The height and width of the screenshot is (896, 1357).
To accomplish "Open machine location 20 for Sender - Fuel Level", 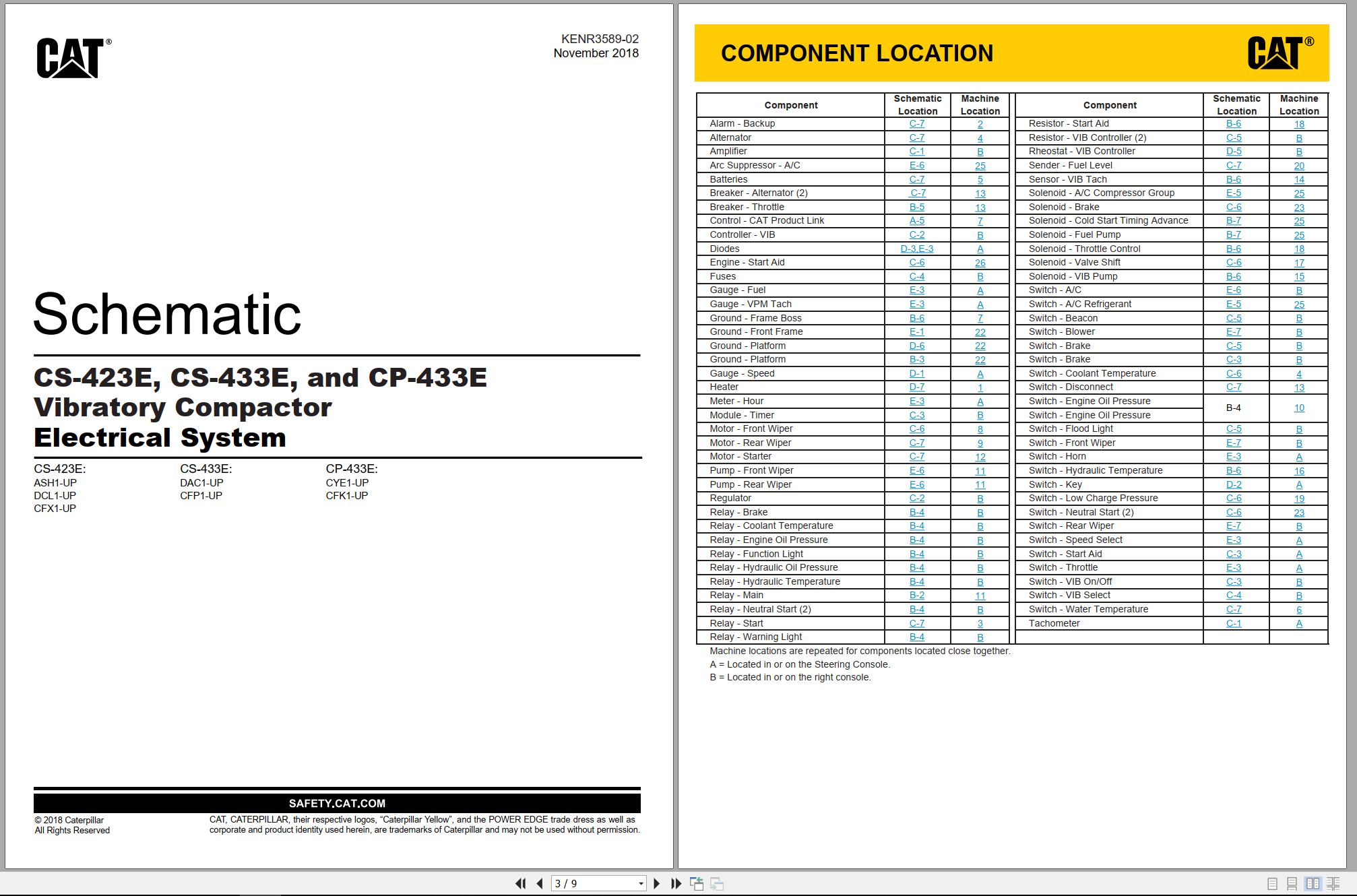I will click(x=1298, y=166).
